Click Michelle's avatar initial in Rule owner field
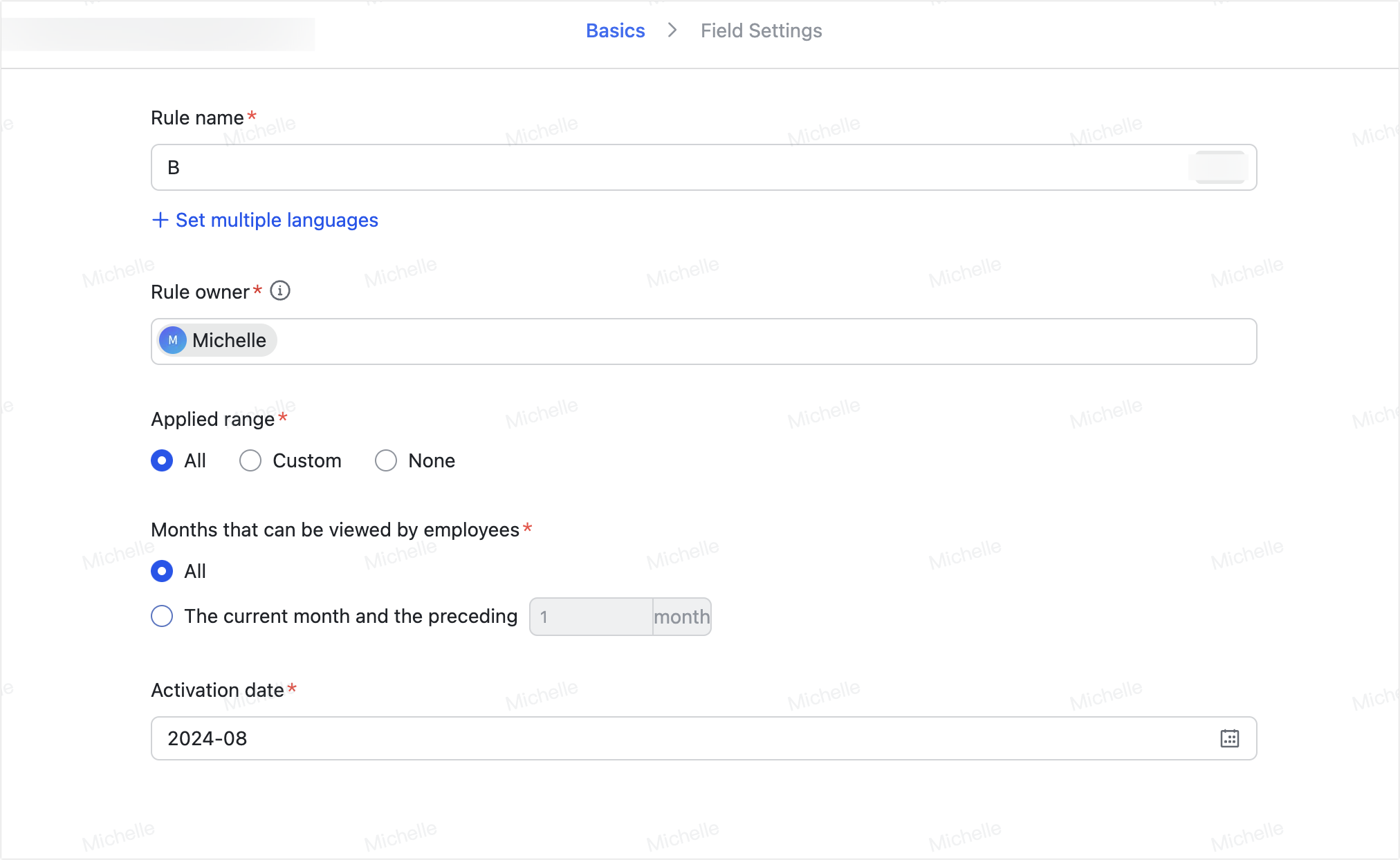Image resolution: width=1400 pixels, height=860 pixels. click(173, 340)
